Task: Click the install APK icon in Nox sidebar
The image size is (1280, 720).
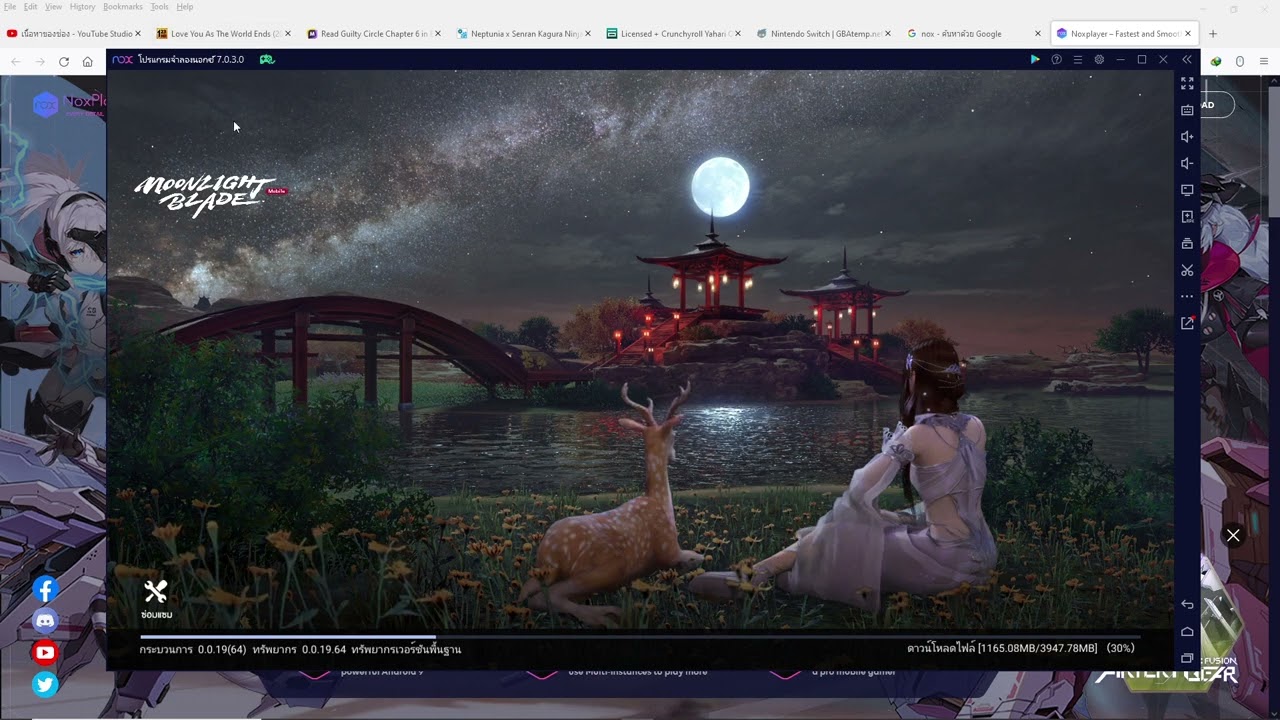Action: pos(1187,217)
